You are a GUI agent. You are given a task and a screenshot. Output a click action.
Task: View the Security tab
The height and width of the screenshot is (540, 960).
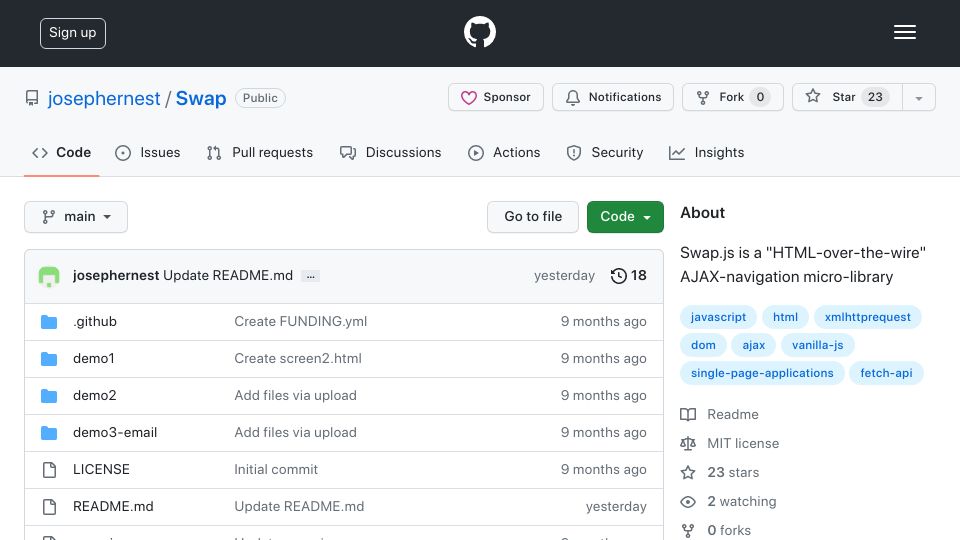click(x=605, y=152)
